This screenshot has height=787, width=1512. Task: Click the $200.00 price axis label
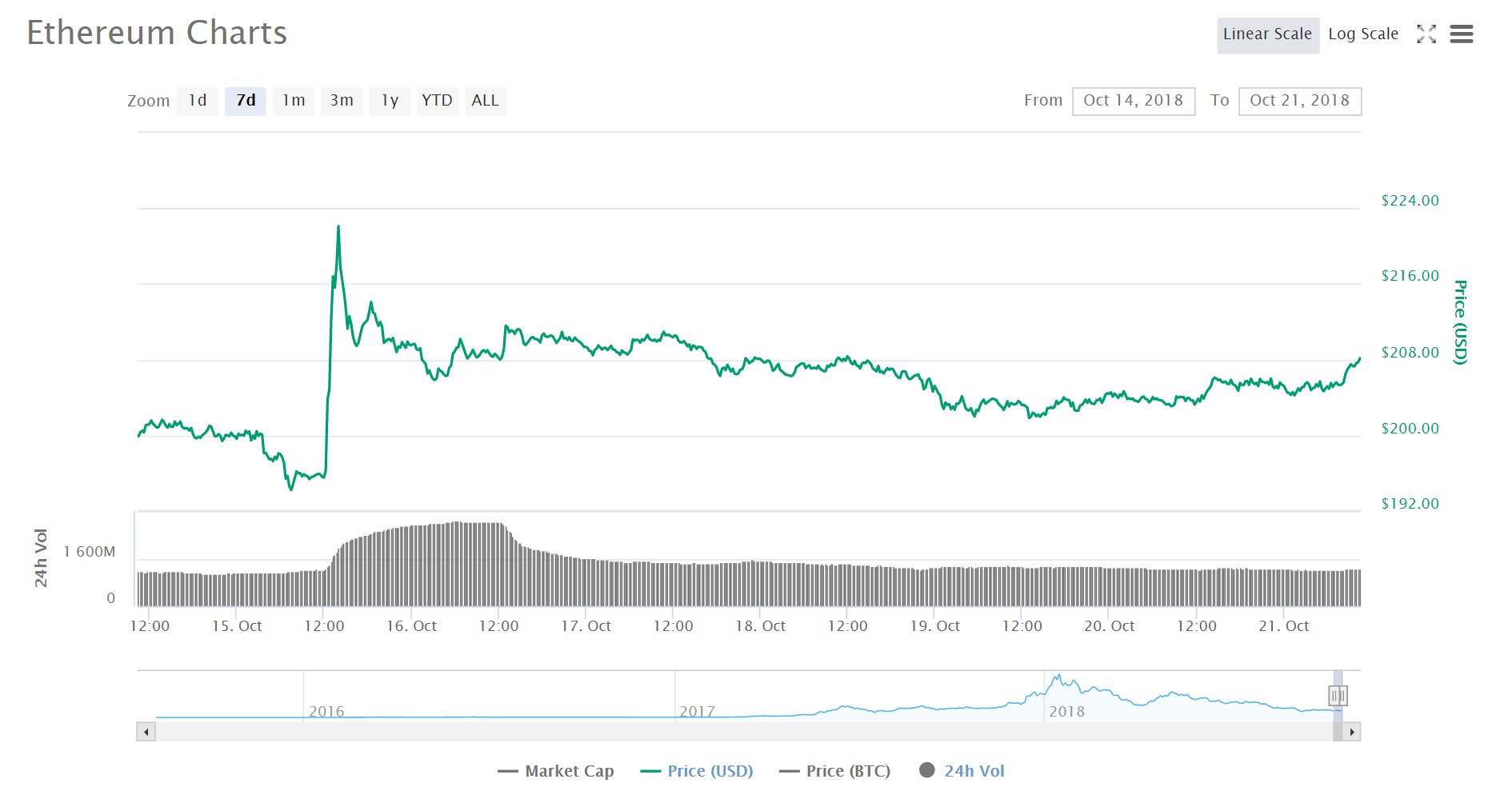click(x=1410, y=429)
